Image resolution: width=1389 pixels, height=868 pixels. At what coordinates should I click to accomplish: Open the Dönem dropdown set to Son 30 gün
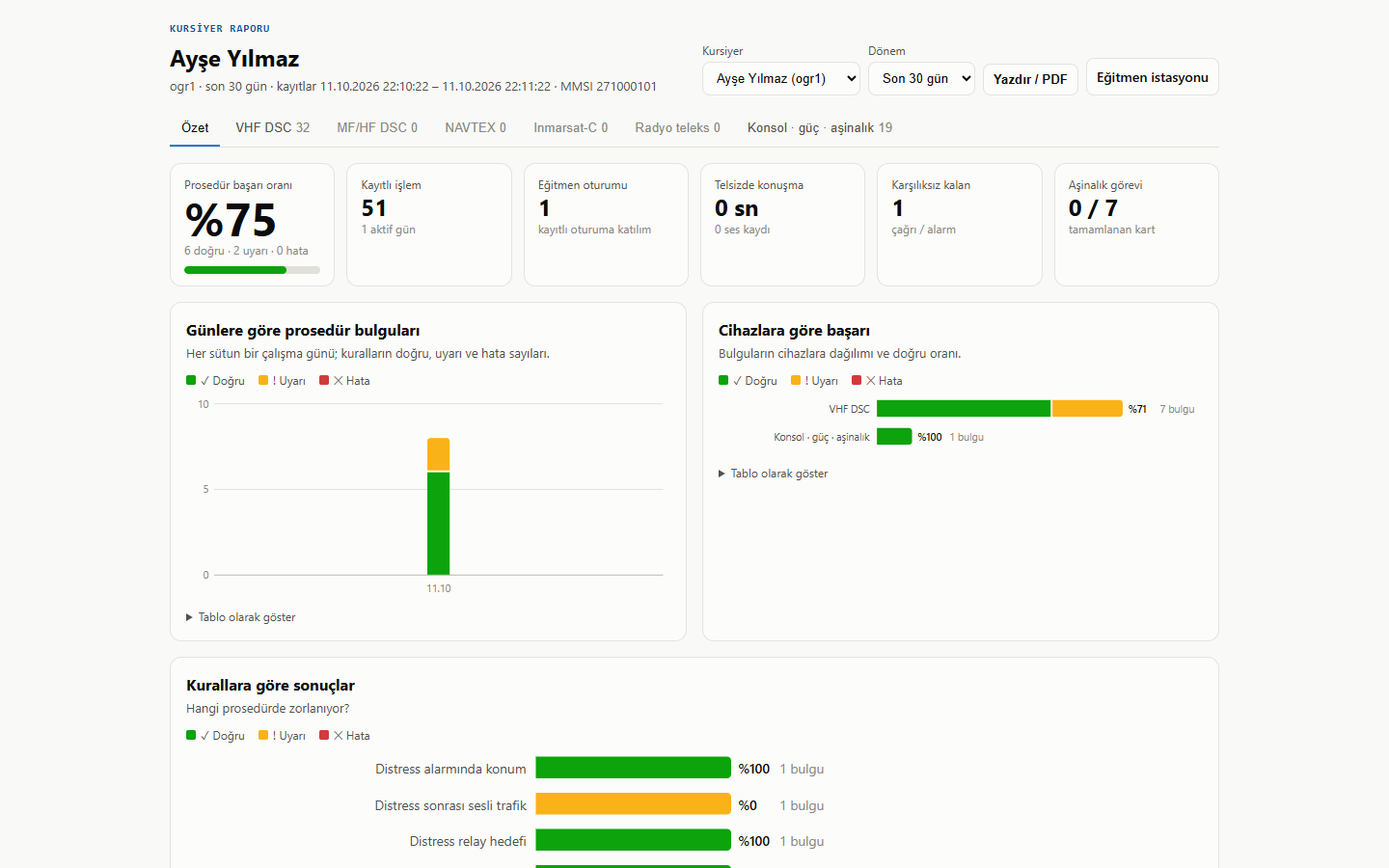coord(921,78)
